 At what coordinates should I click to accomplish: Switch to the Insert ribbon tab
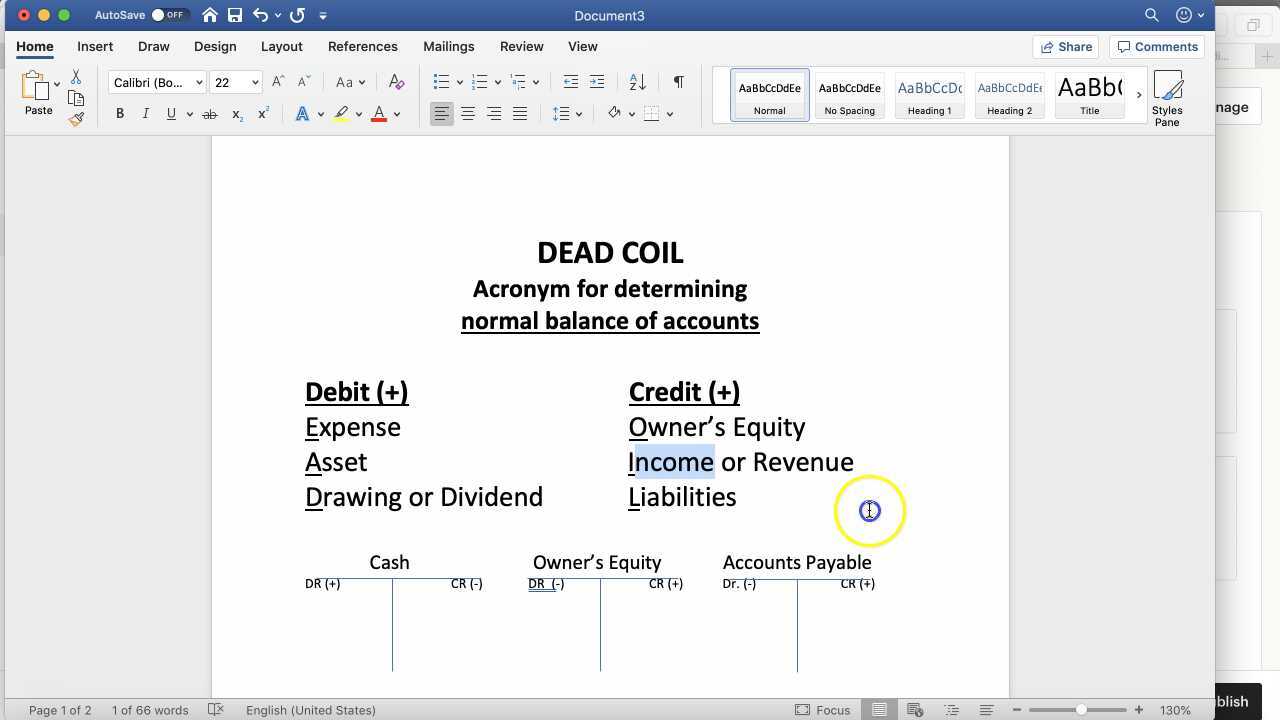pyautogui.click(x=94, y=46)
